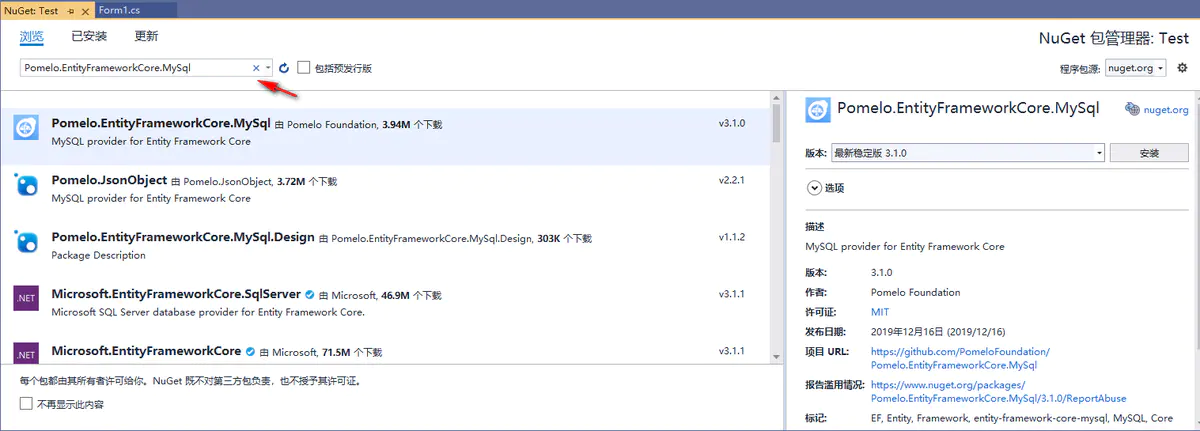Click package icon in details pane header
The height and width of the screenshot is (431, 1200).
click(x=818, y=109)
